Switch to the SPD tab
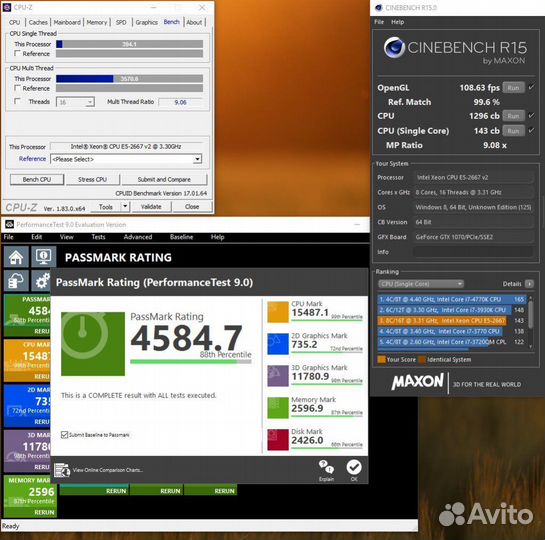This screenshot has height=540, width=545. pyautogui.click(x=121, y=22)
